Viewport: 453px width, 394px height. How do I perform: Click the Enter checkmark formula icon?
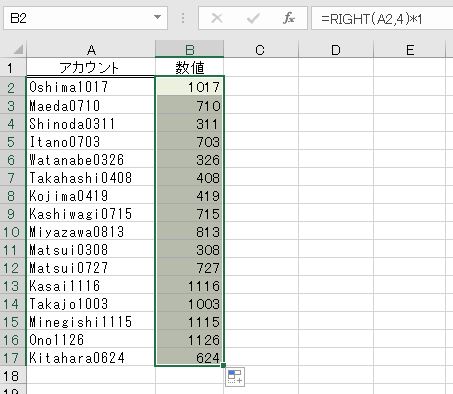[x=253, y=18]
